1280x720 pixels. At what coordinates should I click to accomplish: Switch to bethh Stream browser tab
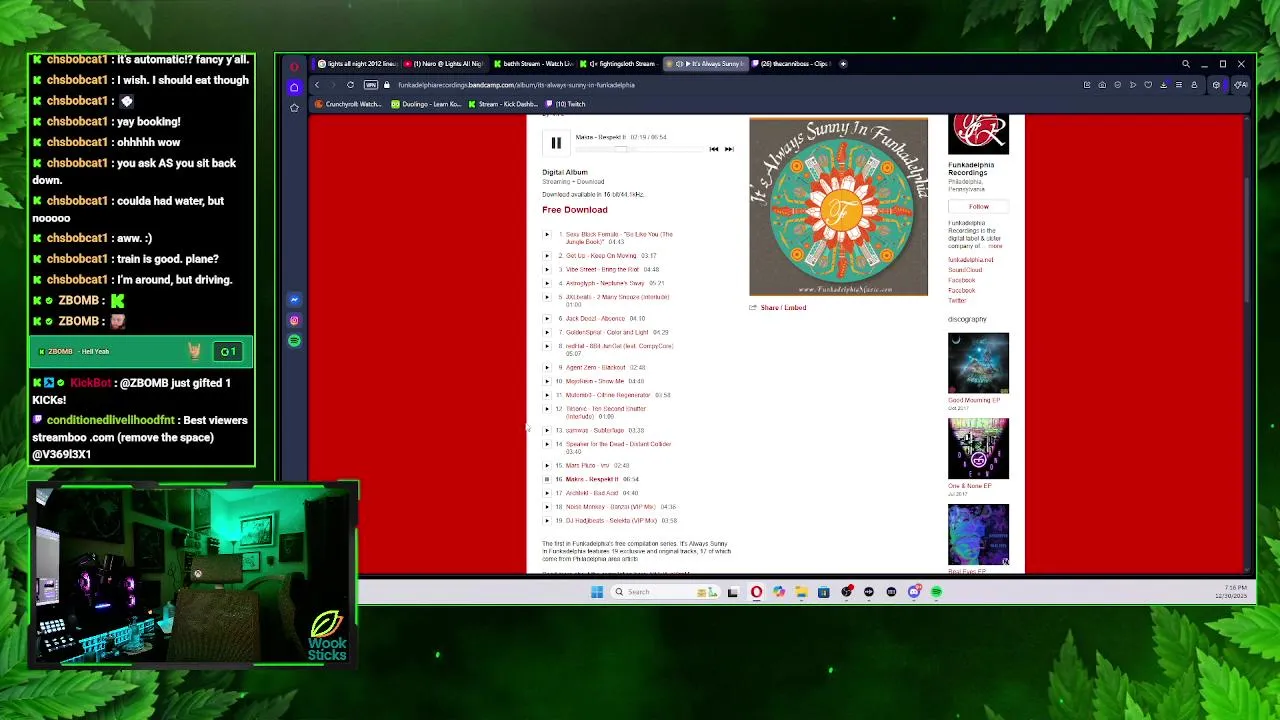coord(533,64)
